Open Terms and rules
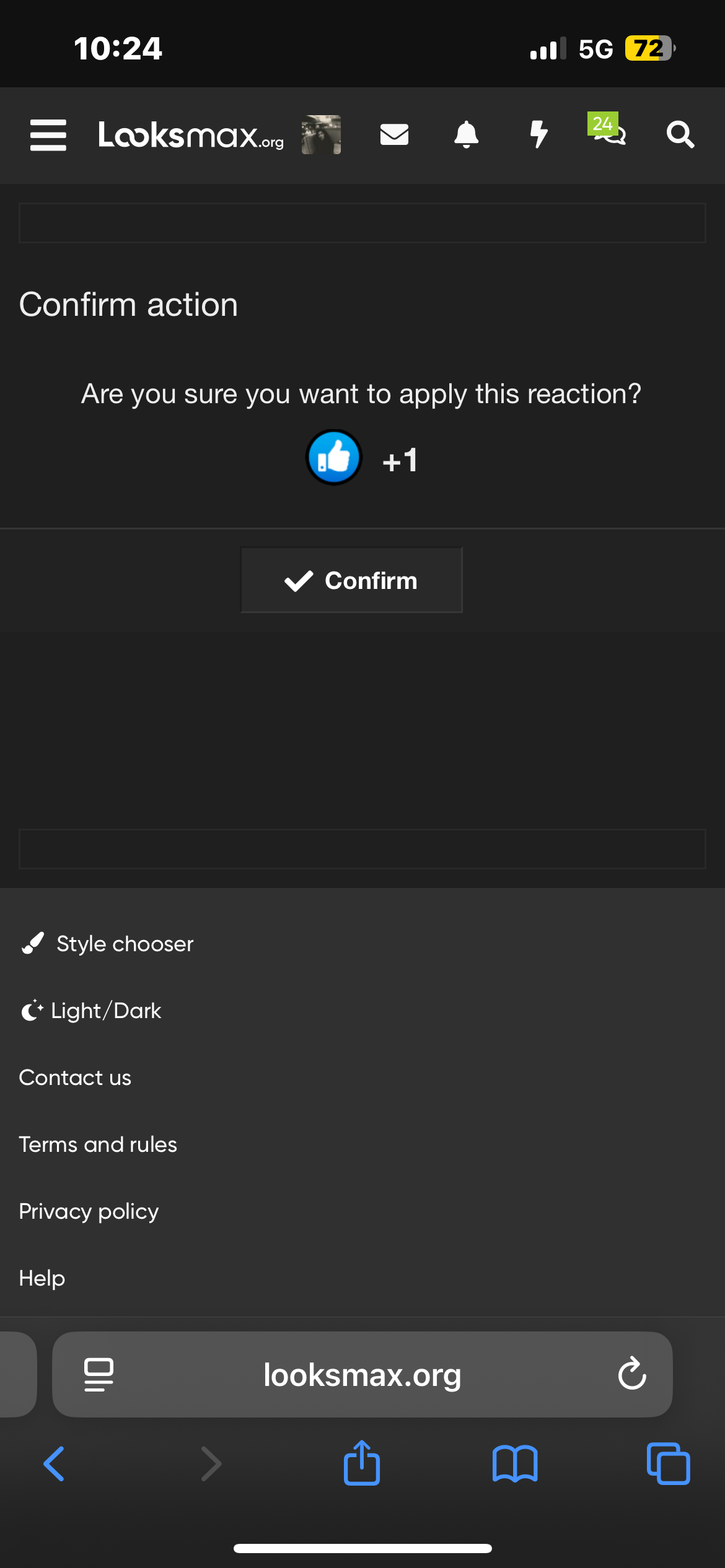The width and height of the screenshot is (725, 1568). tap(98, 1144)
